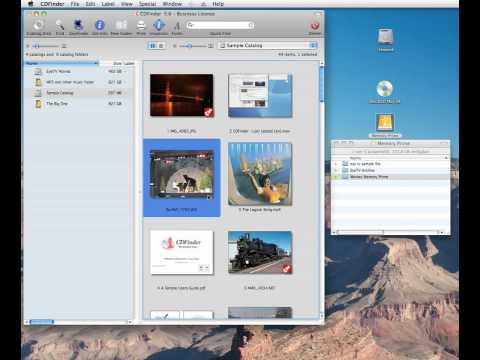Select the Sample Catalog row in list
This screenshot has width=480, height=360.
tap(79, 93)
